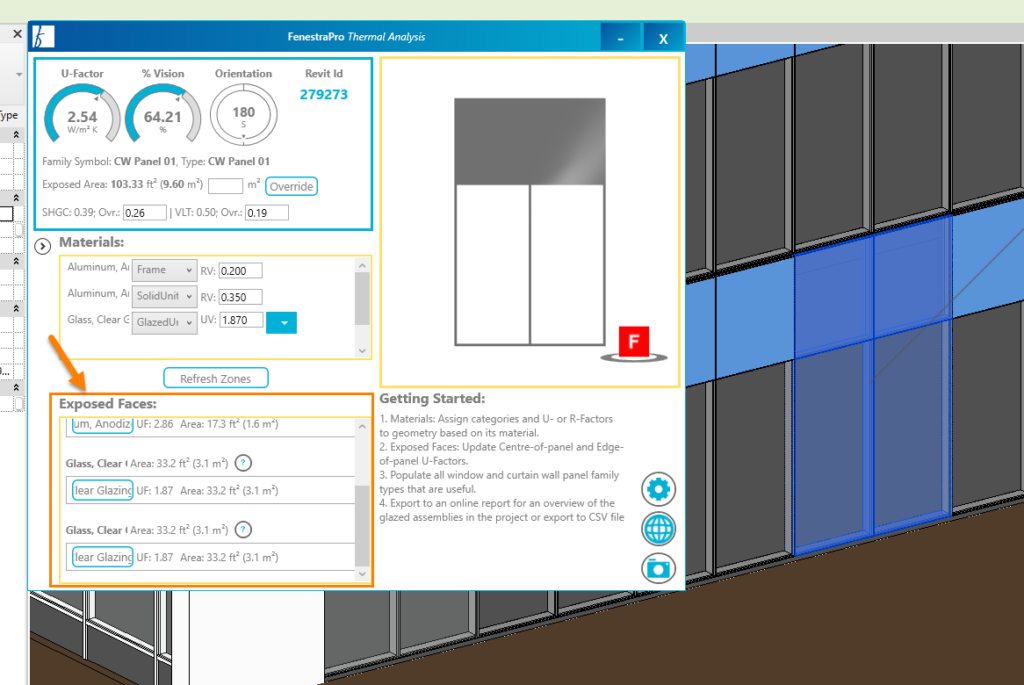Click the U-Factor gauge showing 2.54
This screenshot has width=1024, height=685.
(x=82, y=114)
